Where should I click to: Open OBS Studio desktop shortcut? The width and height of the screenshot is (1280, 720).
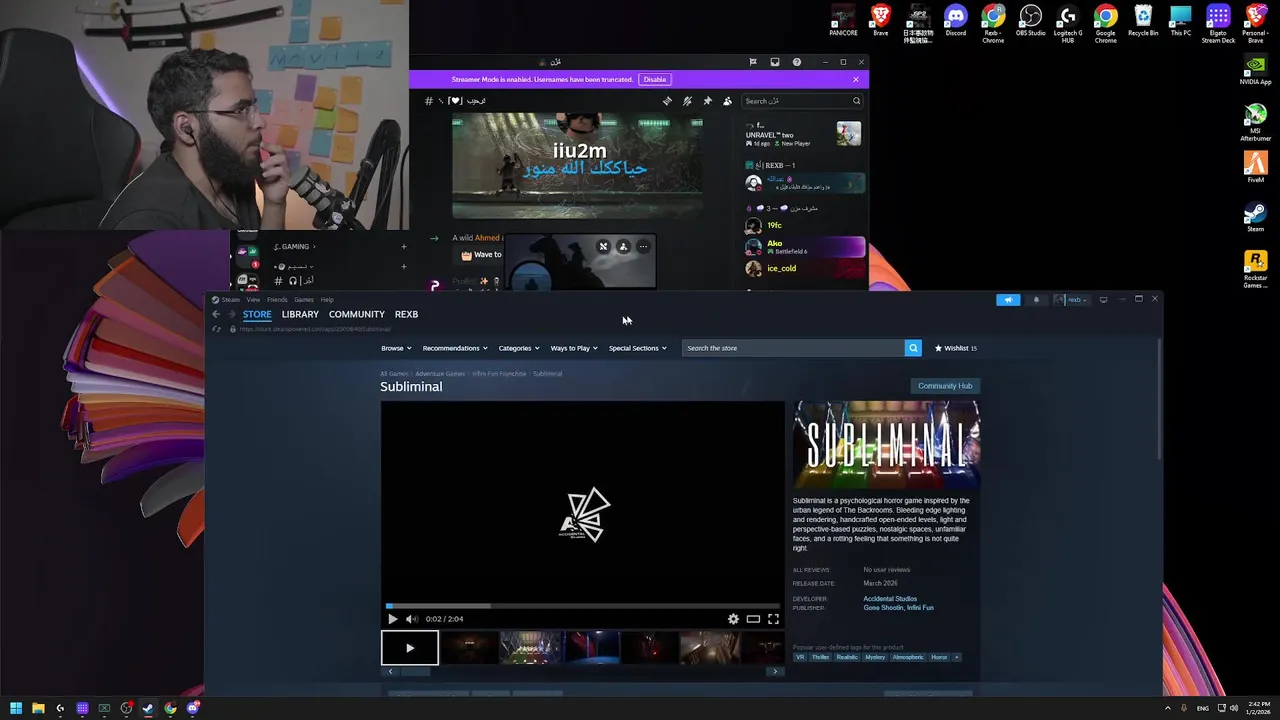point(1030,20)
